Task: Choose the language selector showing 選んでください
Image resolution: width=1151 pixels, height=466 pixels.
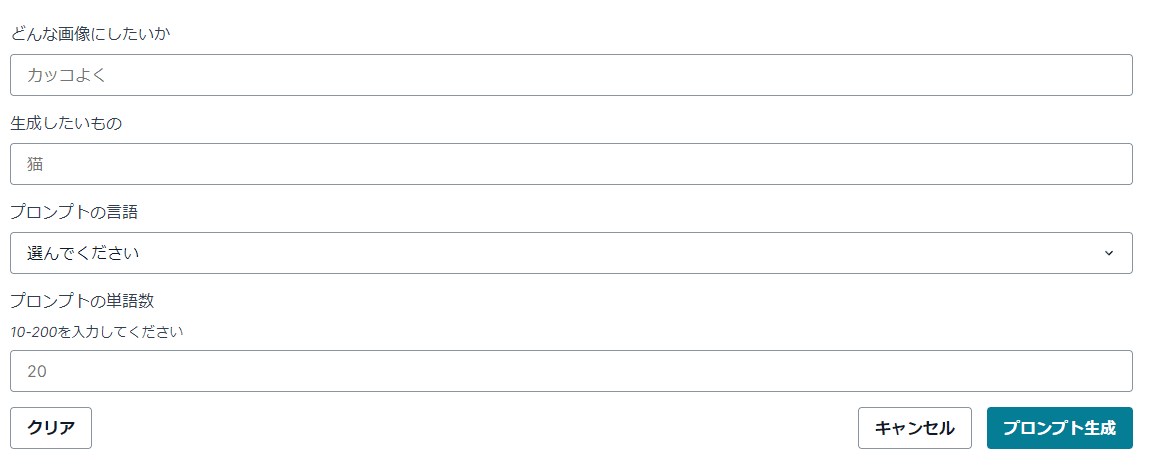Action: (570, 253)
